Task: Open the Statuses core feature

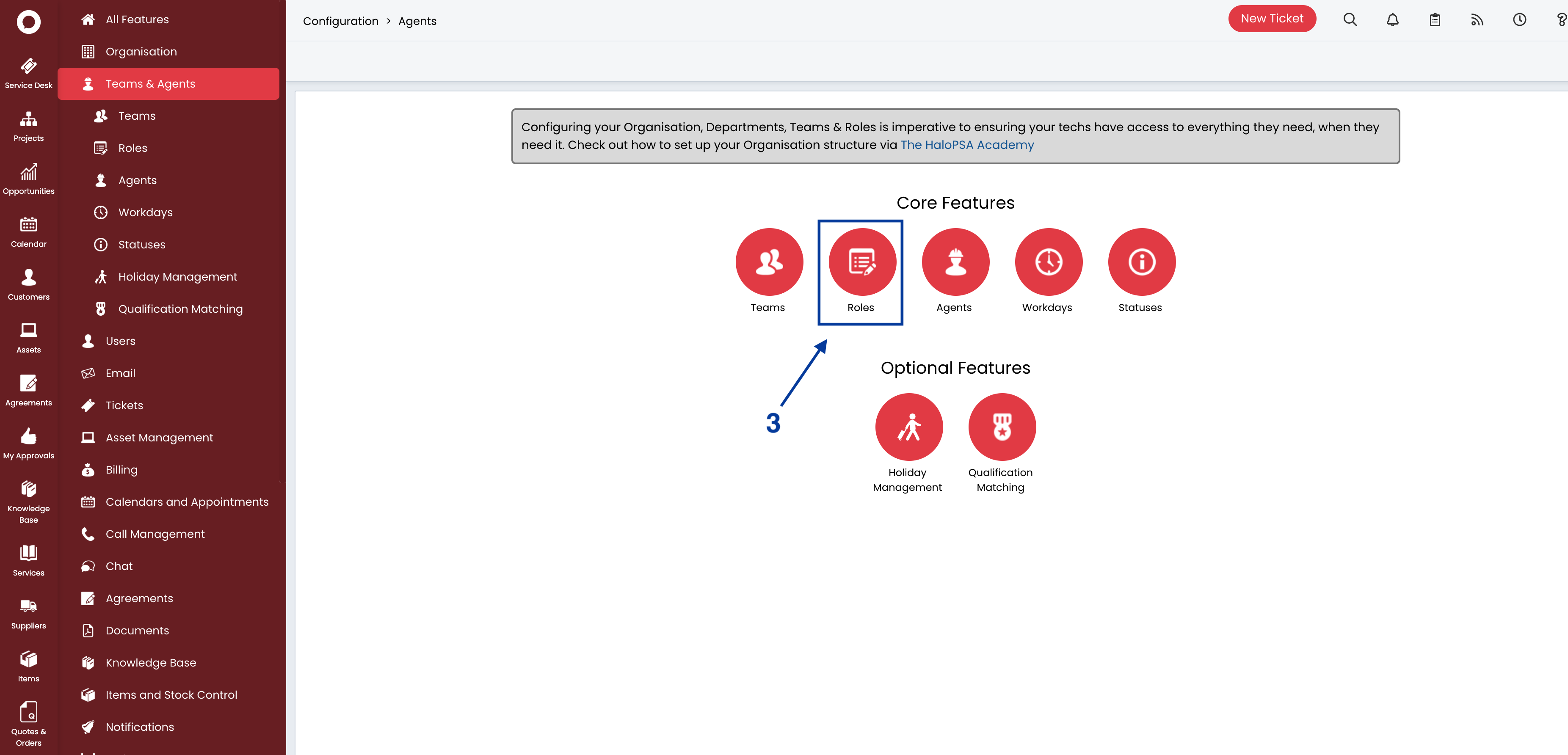Action: (1141, 262)
